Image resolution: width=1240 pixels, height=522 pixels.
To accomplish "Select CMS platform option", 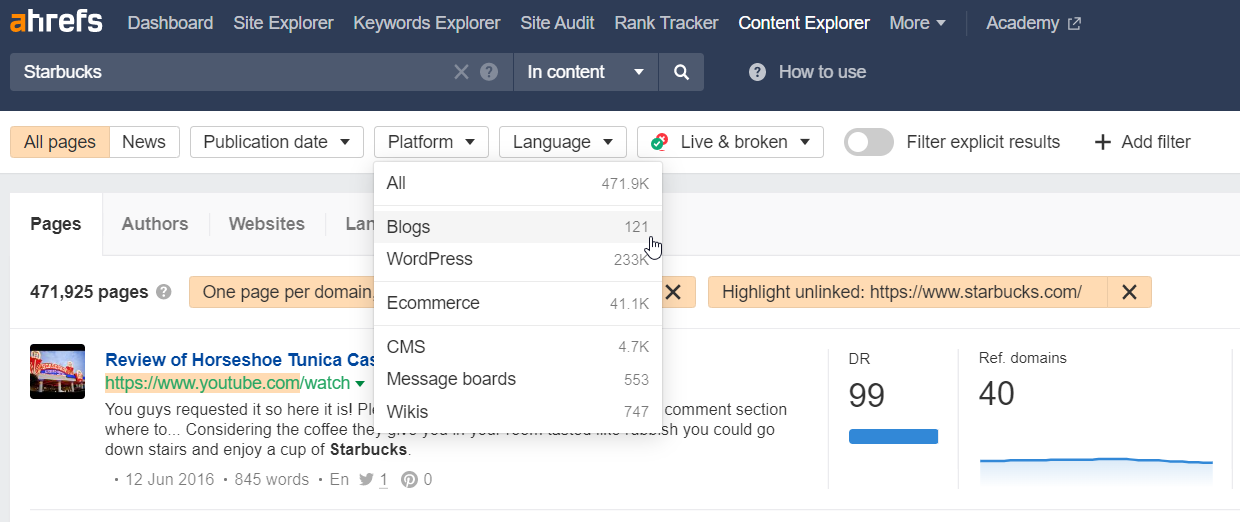I will tap(517, 347).
